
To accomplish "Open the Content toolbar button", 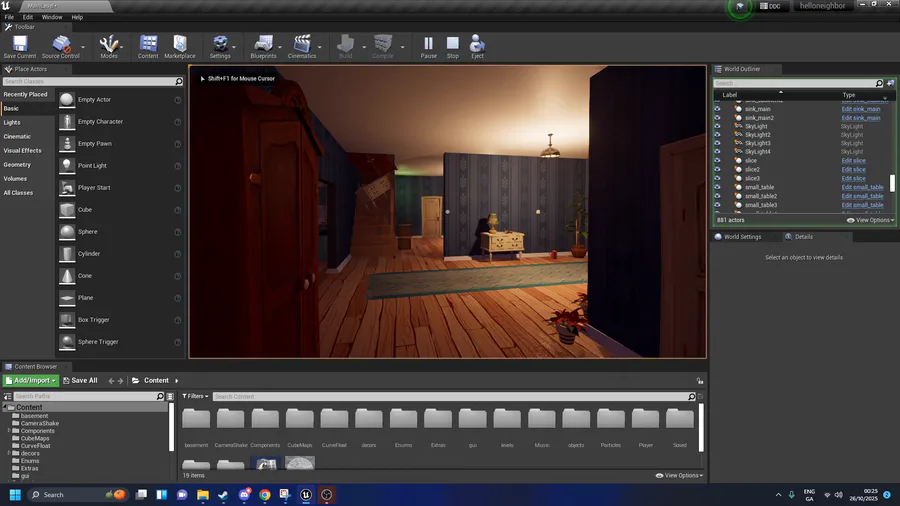I will point(148,46).
